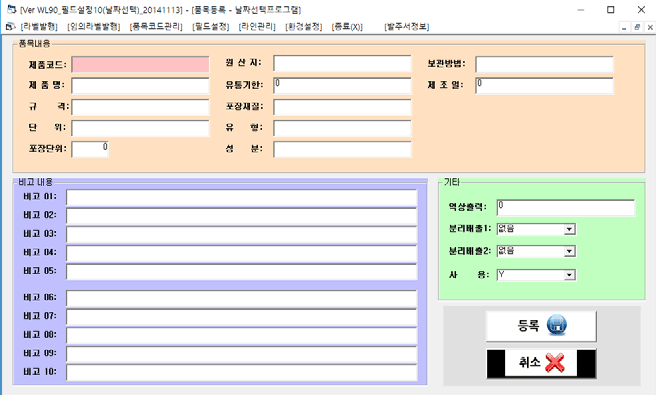This screenshot has width=656, height=395.
Task: Click the 유통기한: label
Action: (244, 85)
